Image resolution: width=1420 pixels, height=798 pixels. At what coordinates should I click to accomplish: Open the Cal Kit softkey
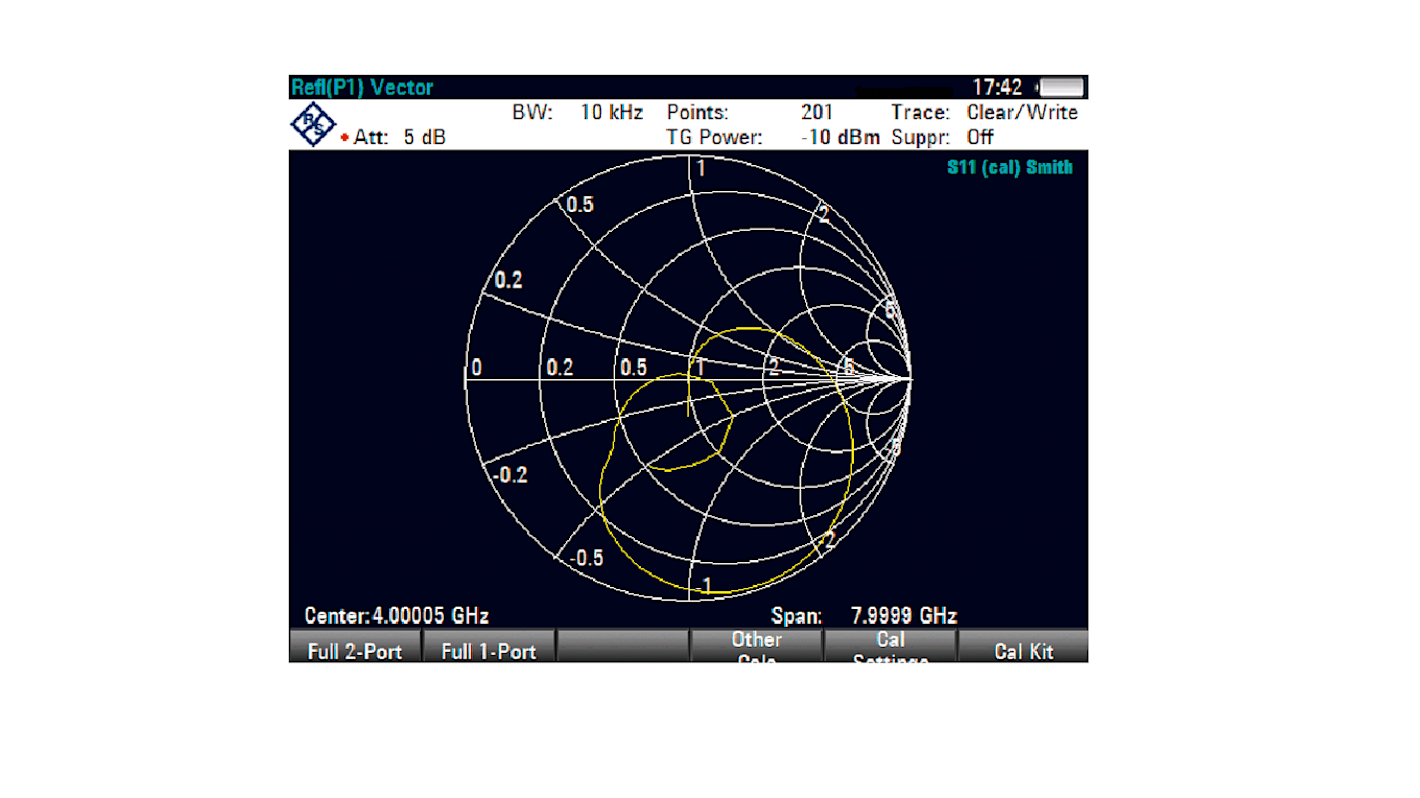(1023, 646)
